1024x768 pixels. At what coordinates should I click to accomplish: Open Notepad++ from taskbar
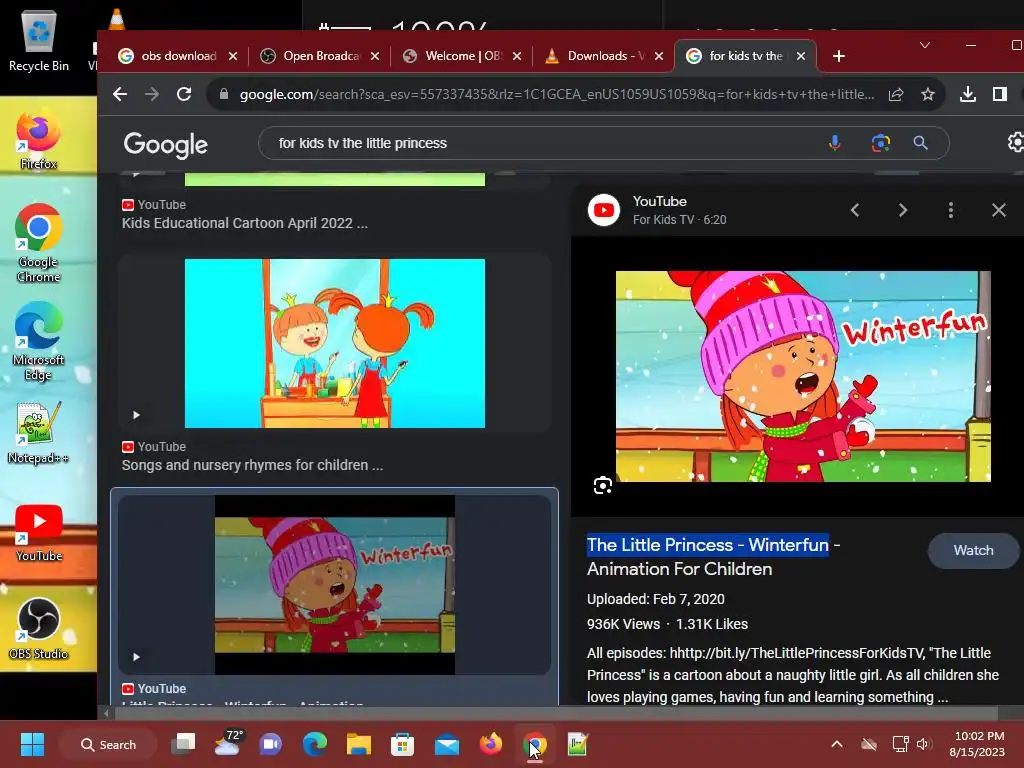[x=577, y=744]
